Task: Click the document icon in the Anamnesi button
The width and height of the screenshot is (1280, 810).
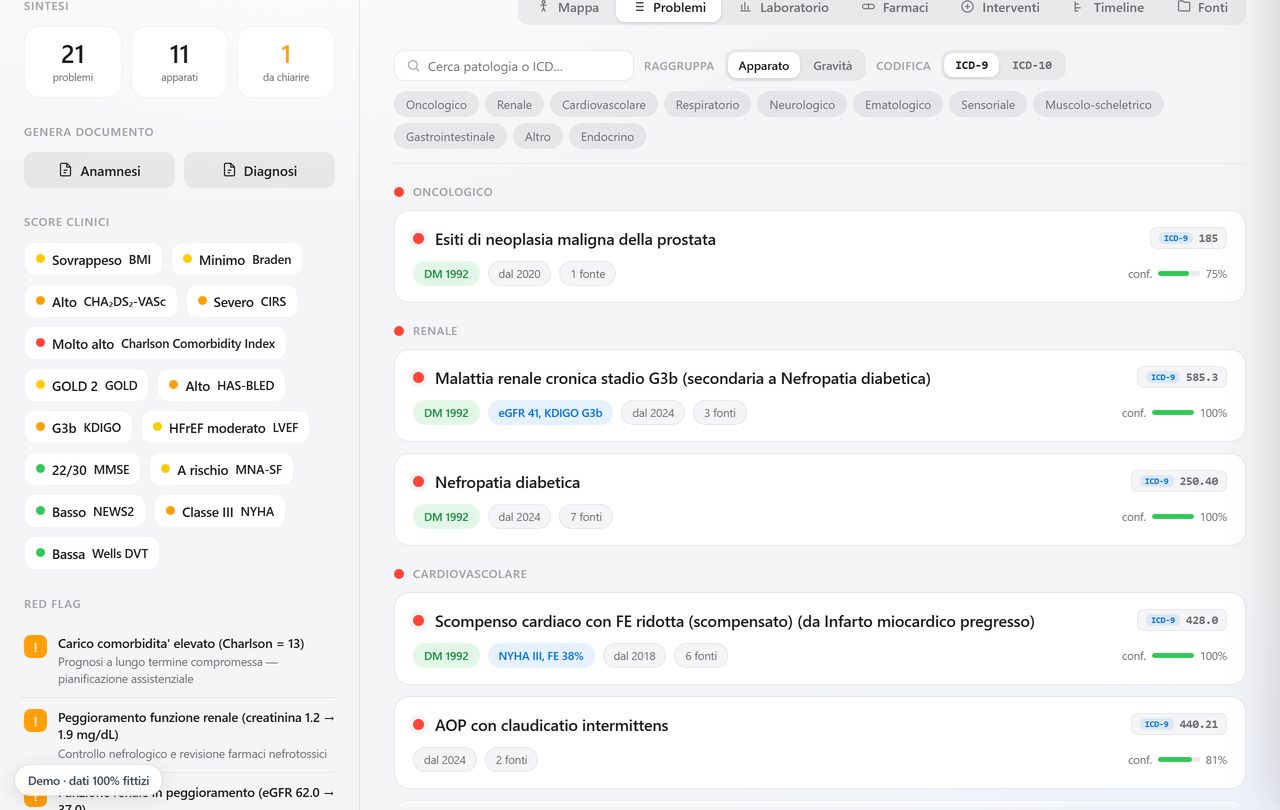Action: click(66, 170)
